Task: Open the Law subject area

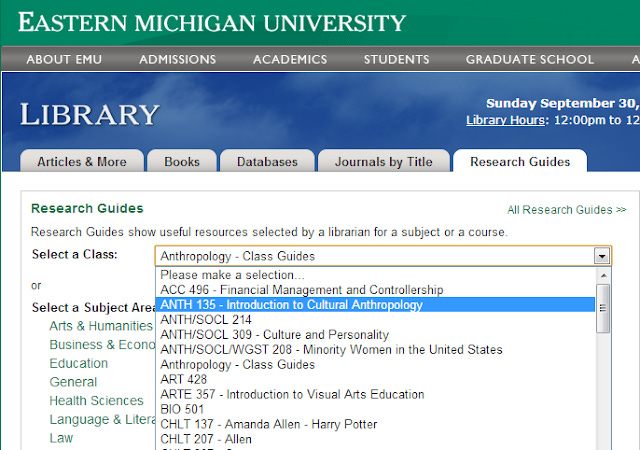Action: [61, 438]
